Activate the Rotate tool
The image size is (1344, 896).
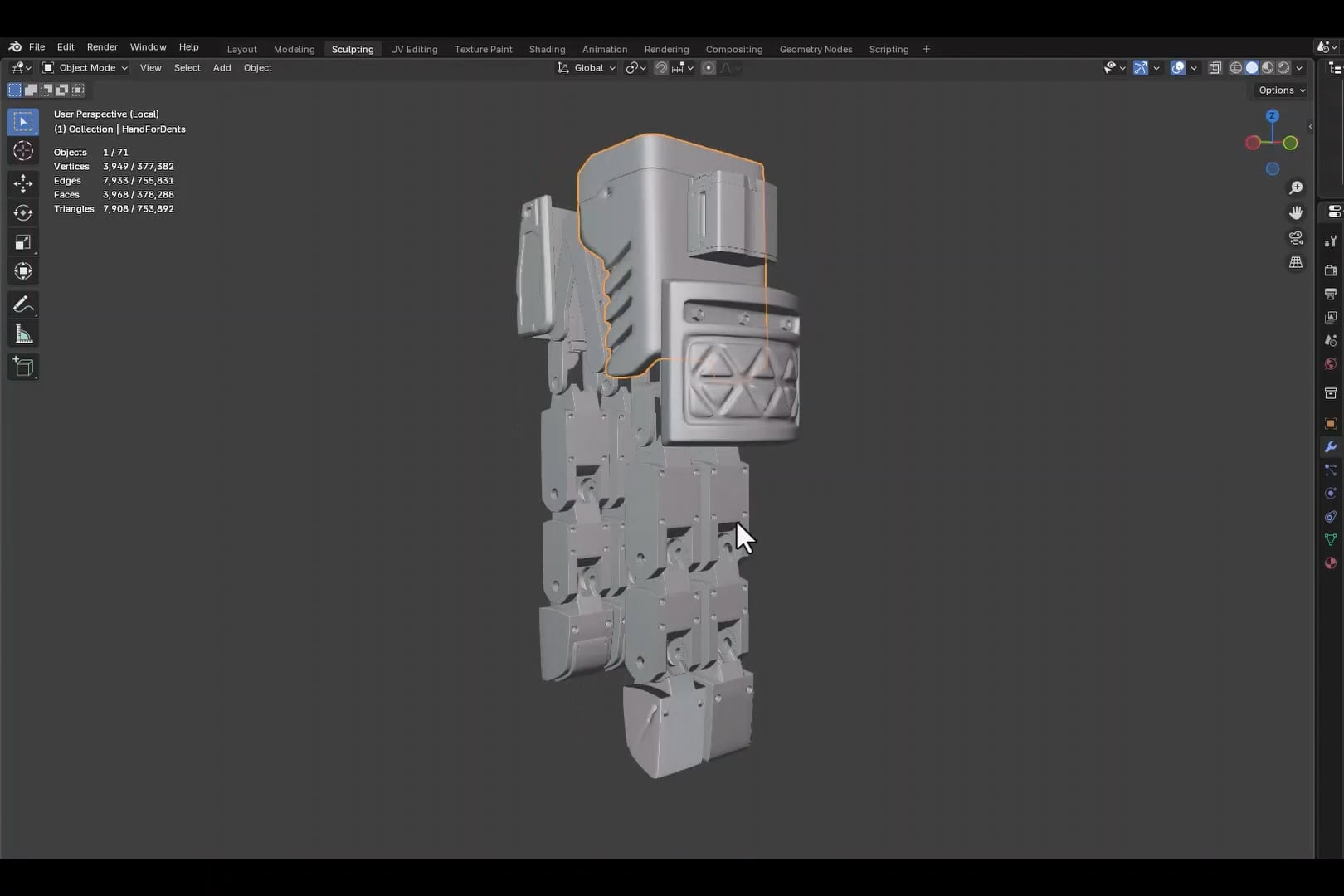[23, 213]
